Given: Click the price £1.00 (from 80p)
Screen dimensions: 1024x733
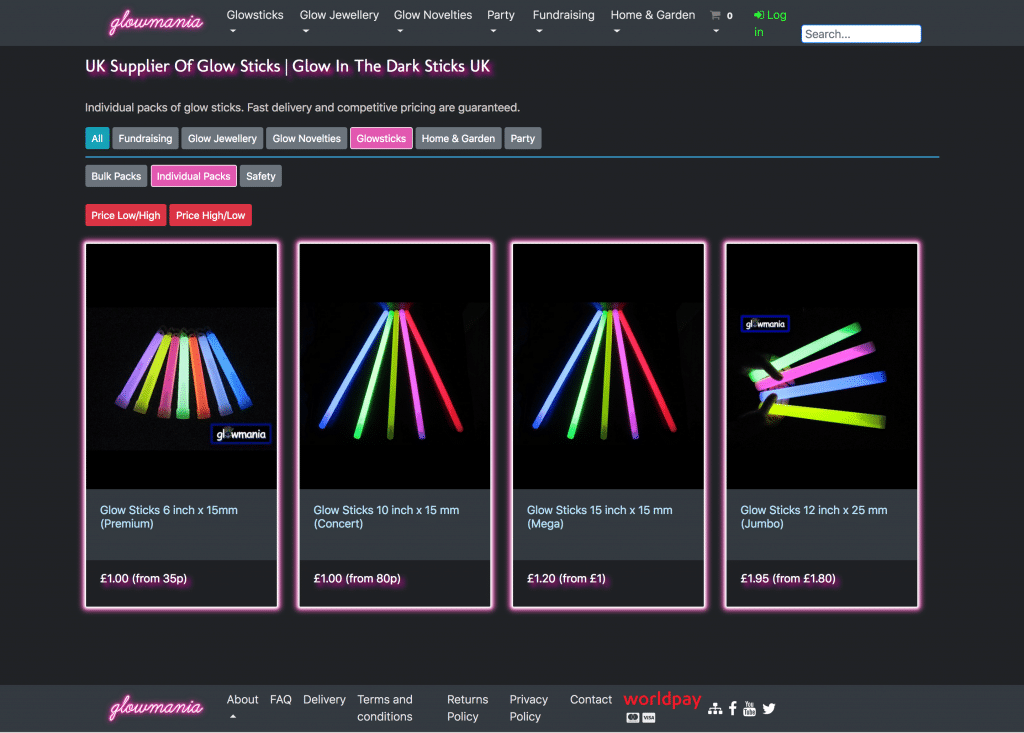Looking at the screenshot, I should click(357, 579).
